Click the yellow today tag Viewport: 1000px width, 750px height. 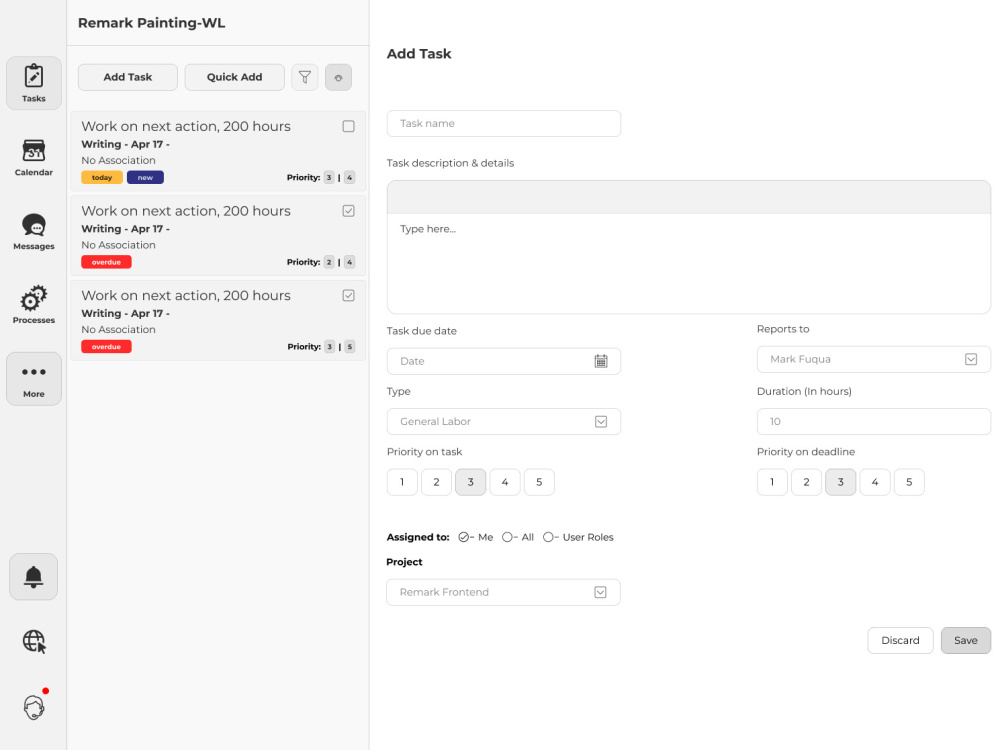[x=102, y=177]
